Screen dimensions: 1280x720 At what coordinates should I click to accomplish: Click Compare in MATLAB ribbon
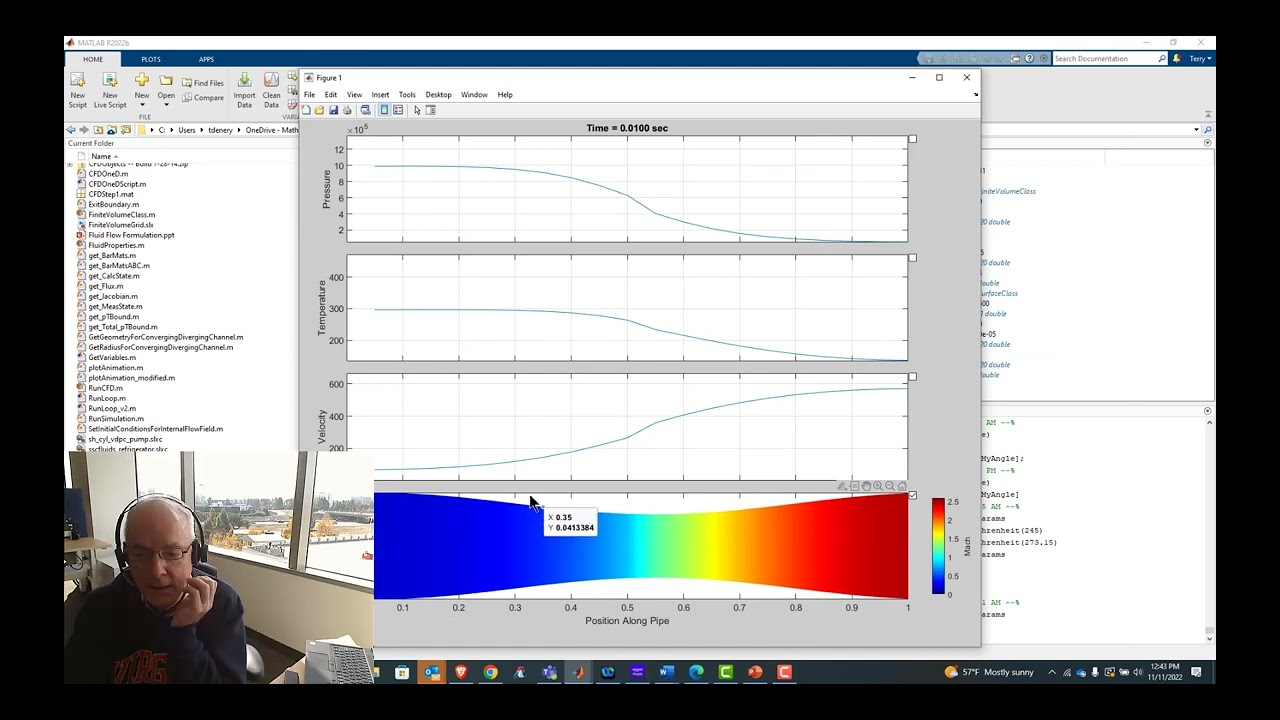point(202,98)
